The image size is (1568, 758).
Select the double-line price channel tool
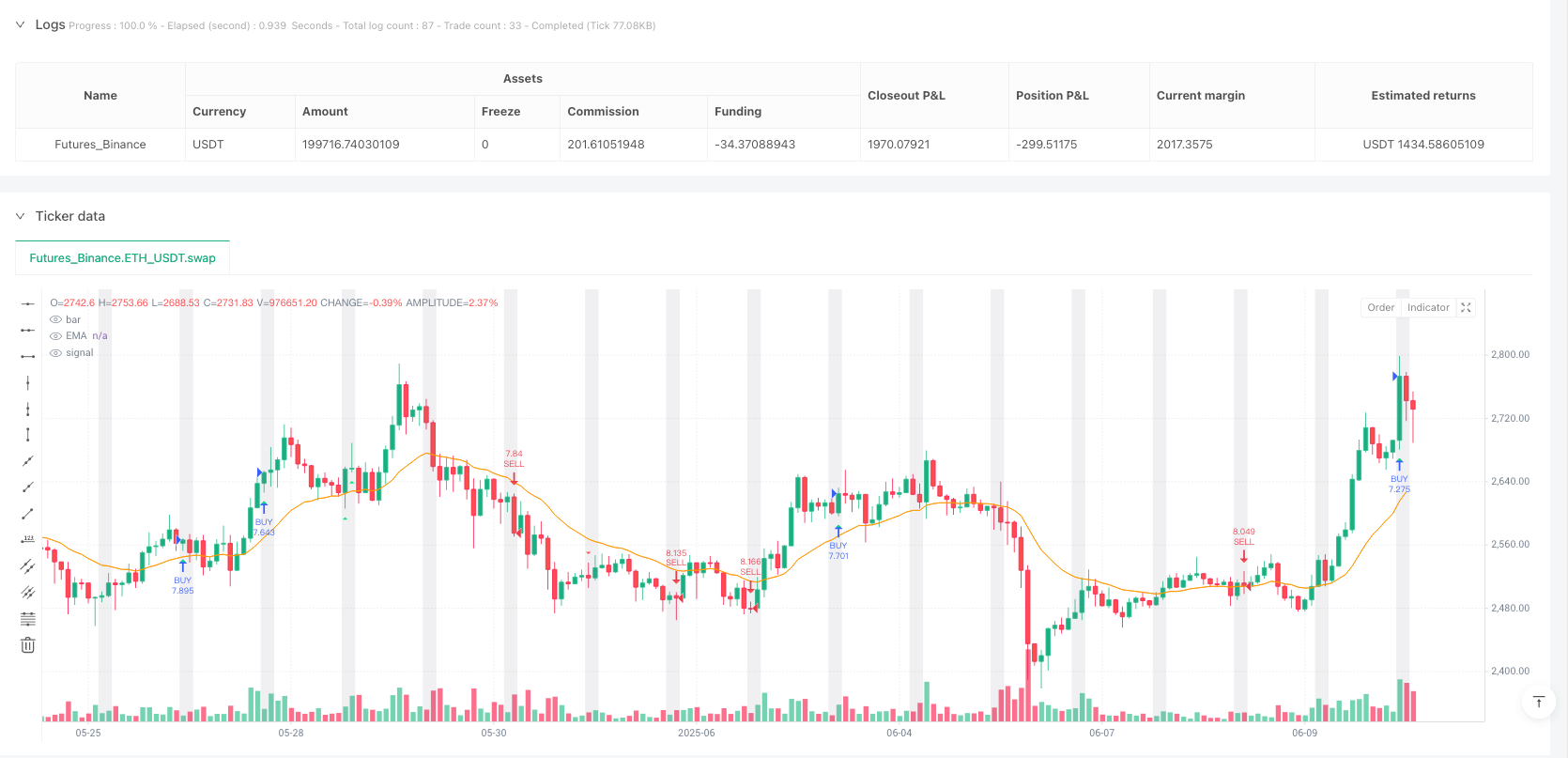(28, 566)
